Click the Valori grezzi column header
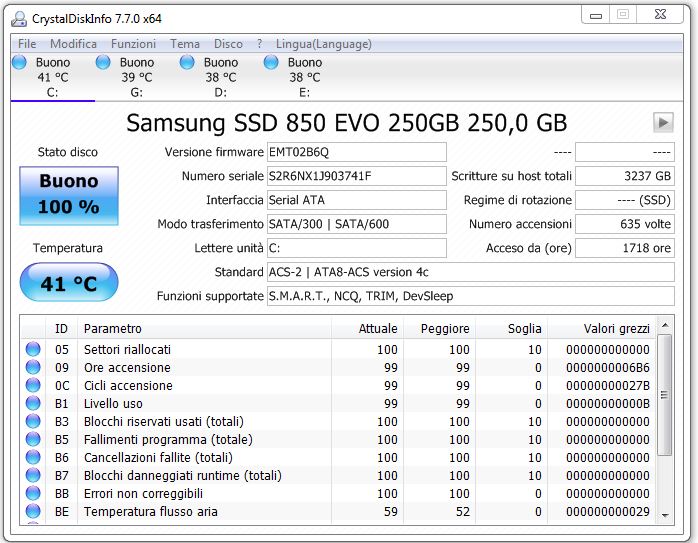This screenshot has height=543, width=698. coord(601,328)
